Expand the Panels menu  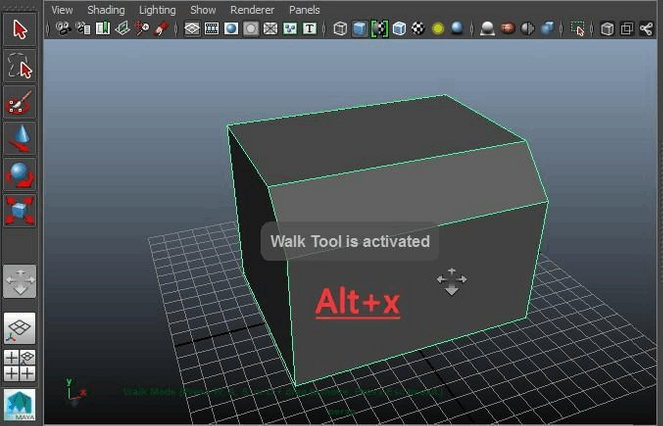[x=304, y=10]
